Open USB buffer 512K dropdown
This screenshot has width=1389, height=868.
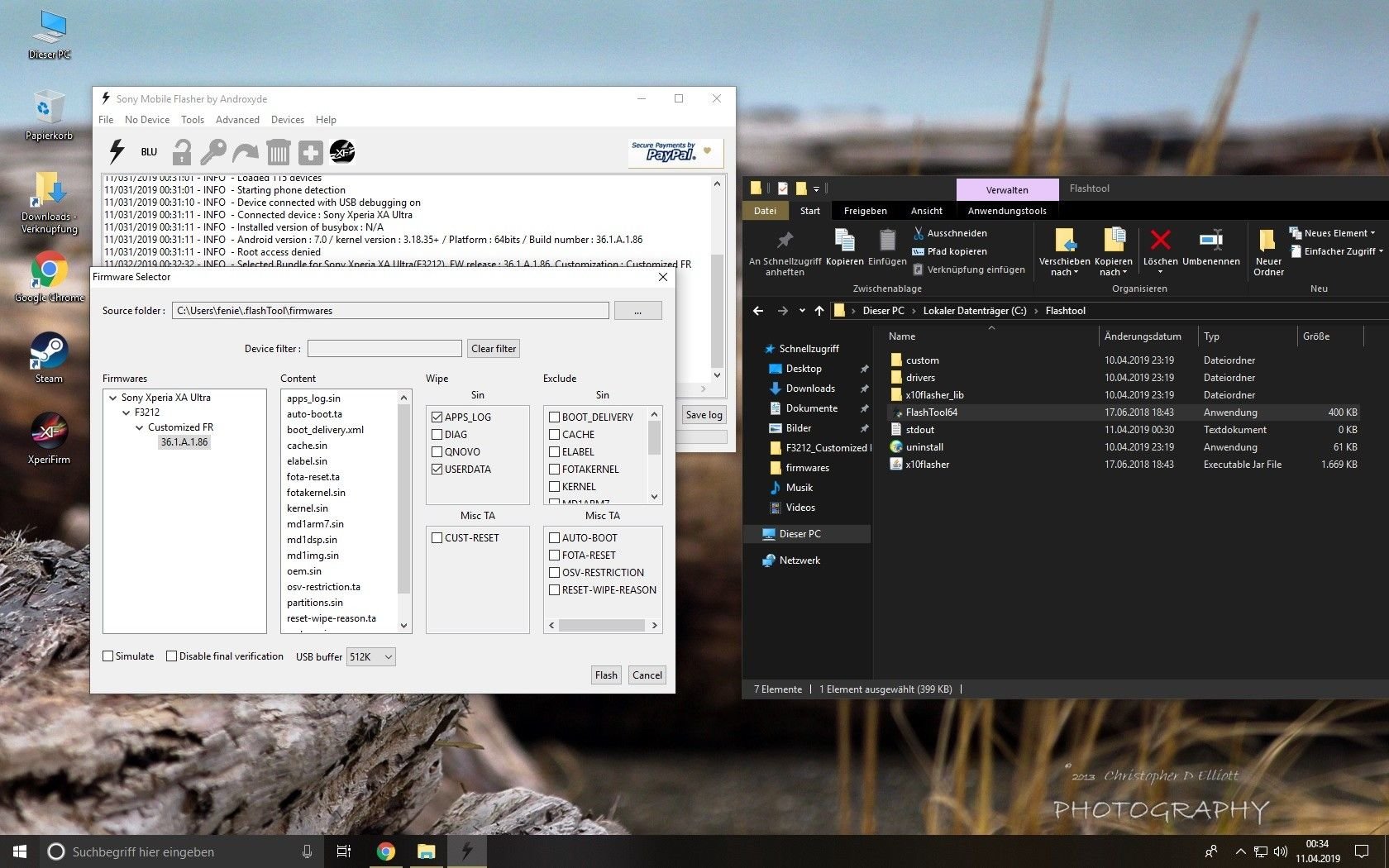point(370,656)
